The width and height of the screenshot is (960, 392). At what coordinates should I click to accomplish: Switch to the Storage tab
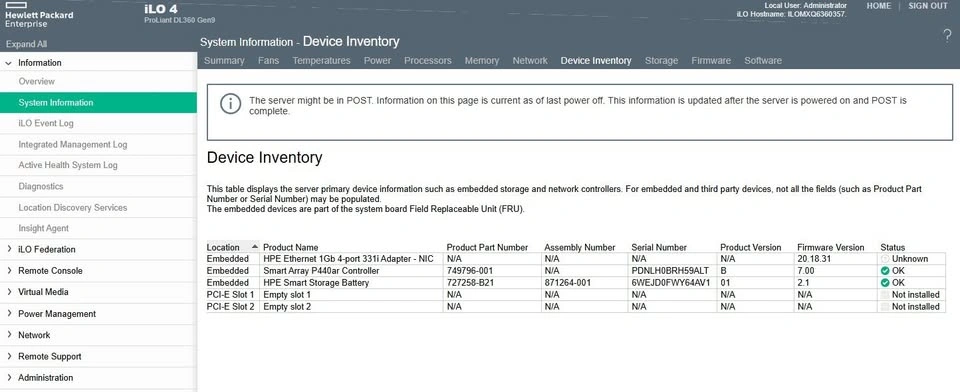661,61
